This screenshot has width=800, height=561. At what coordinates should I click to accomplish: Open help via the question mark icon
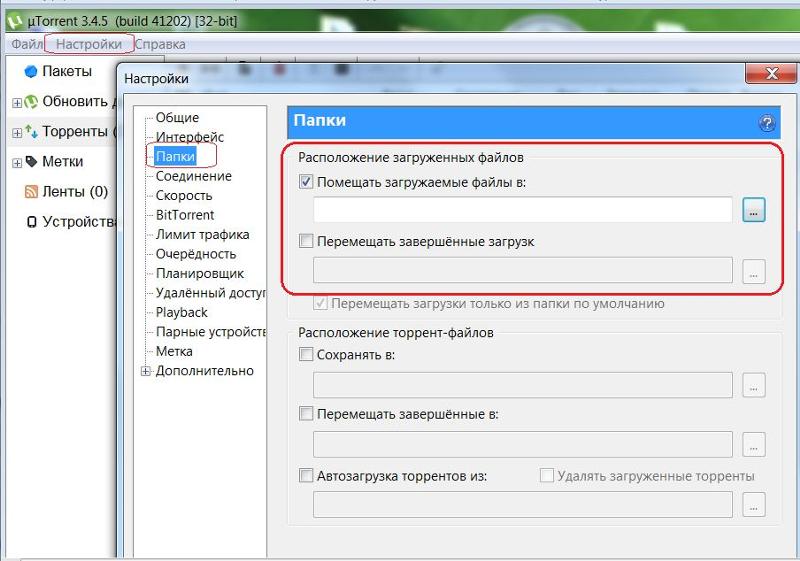pos(767,123)
